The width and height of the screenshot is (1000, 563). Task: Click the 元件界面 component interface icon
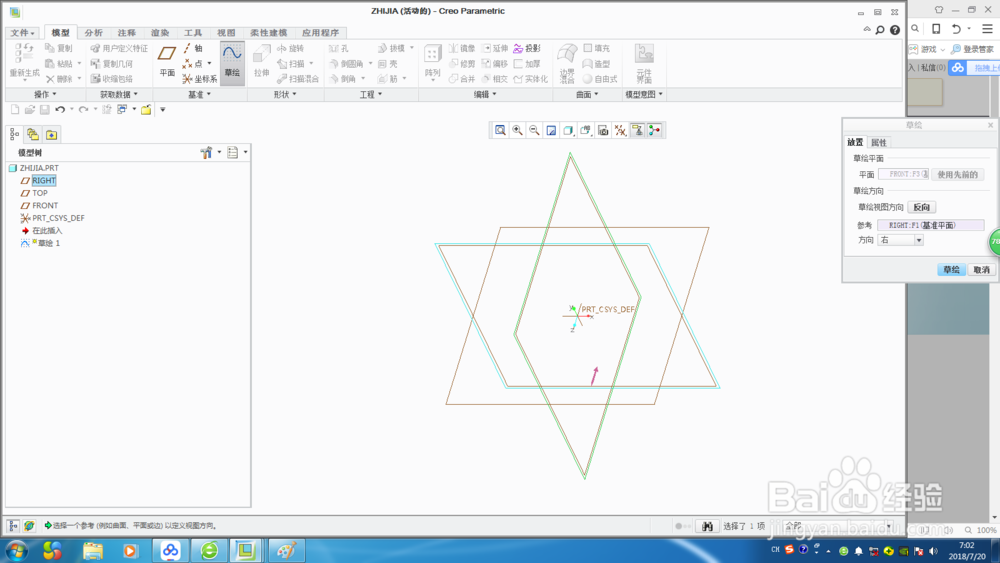(x=644, y=63)
